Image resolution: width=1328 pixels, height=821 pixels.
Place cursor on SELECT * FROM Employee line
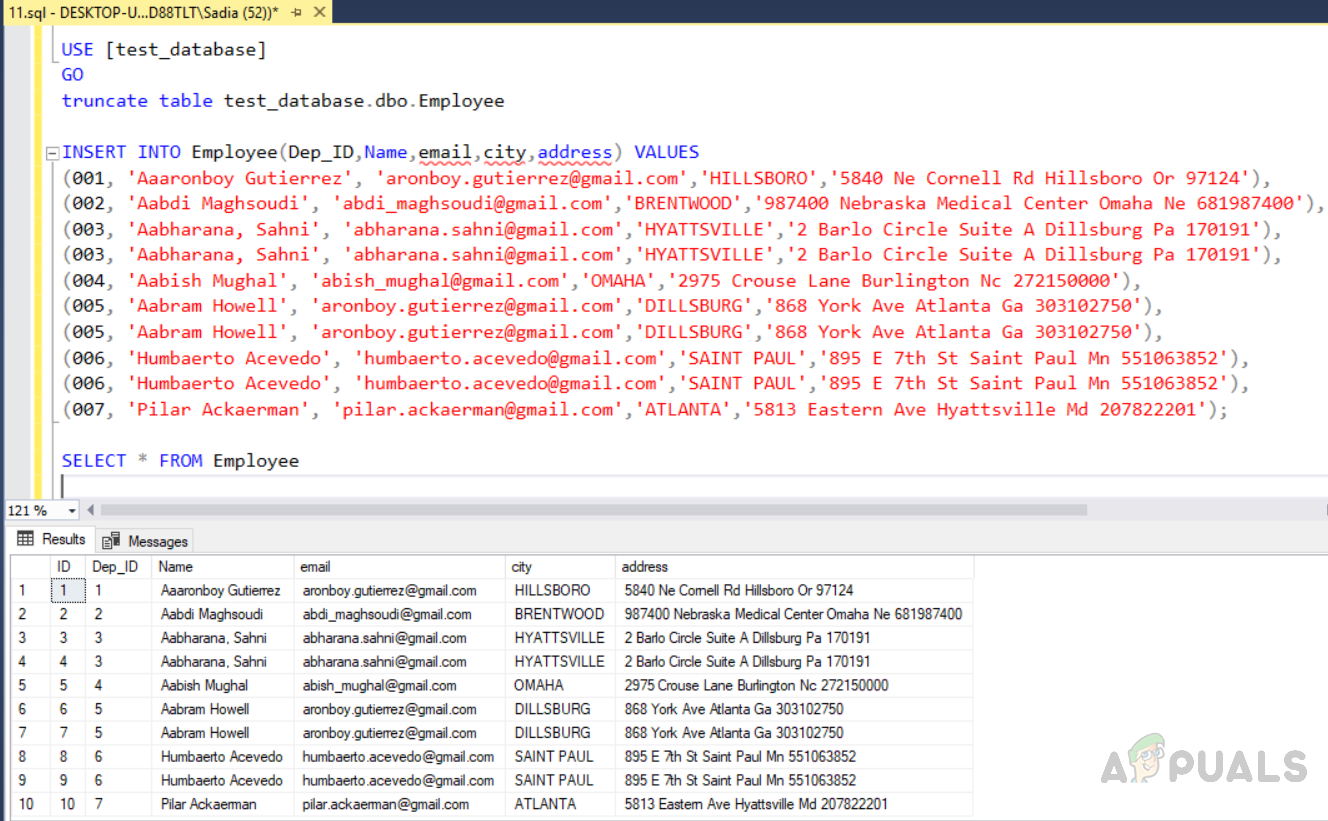[180, 461]
